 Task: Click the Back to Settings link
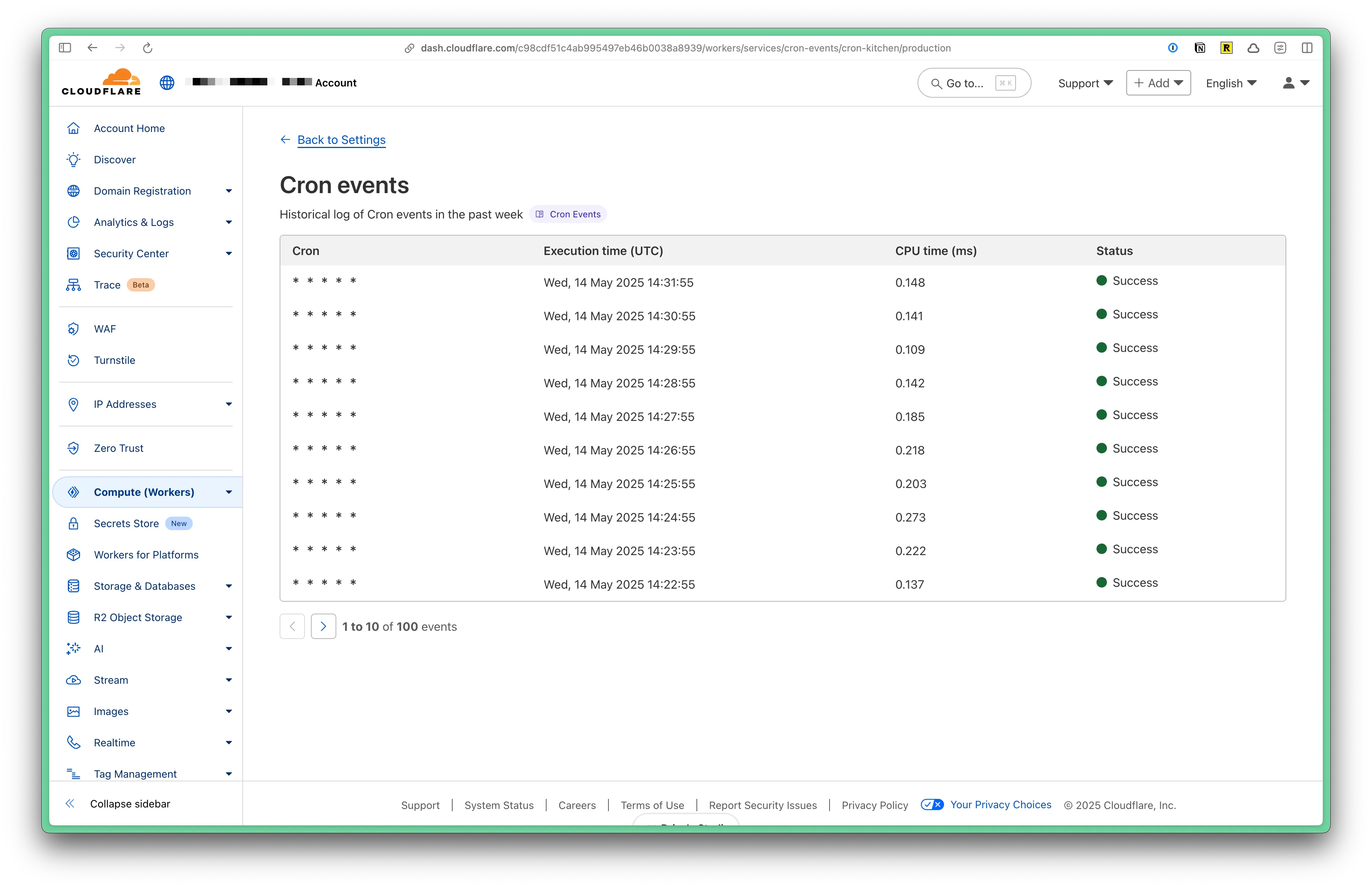tap(341, 139)
